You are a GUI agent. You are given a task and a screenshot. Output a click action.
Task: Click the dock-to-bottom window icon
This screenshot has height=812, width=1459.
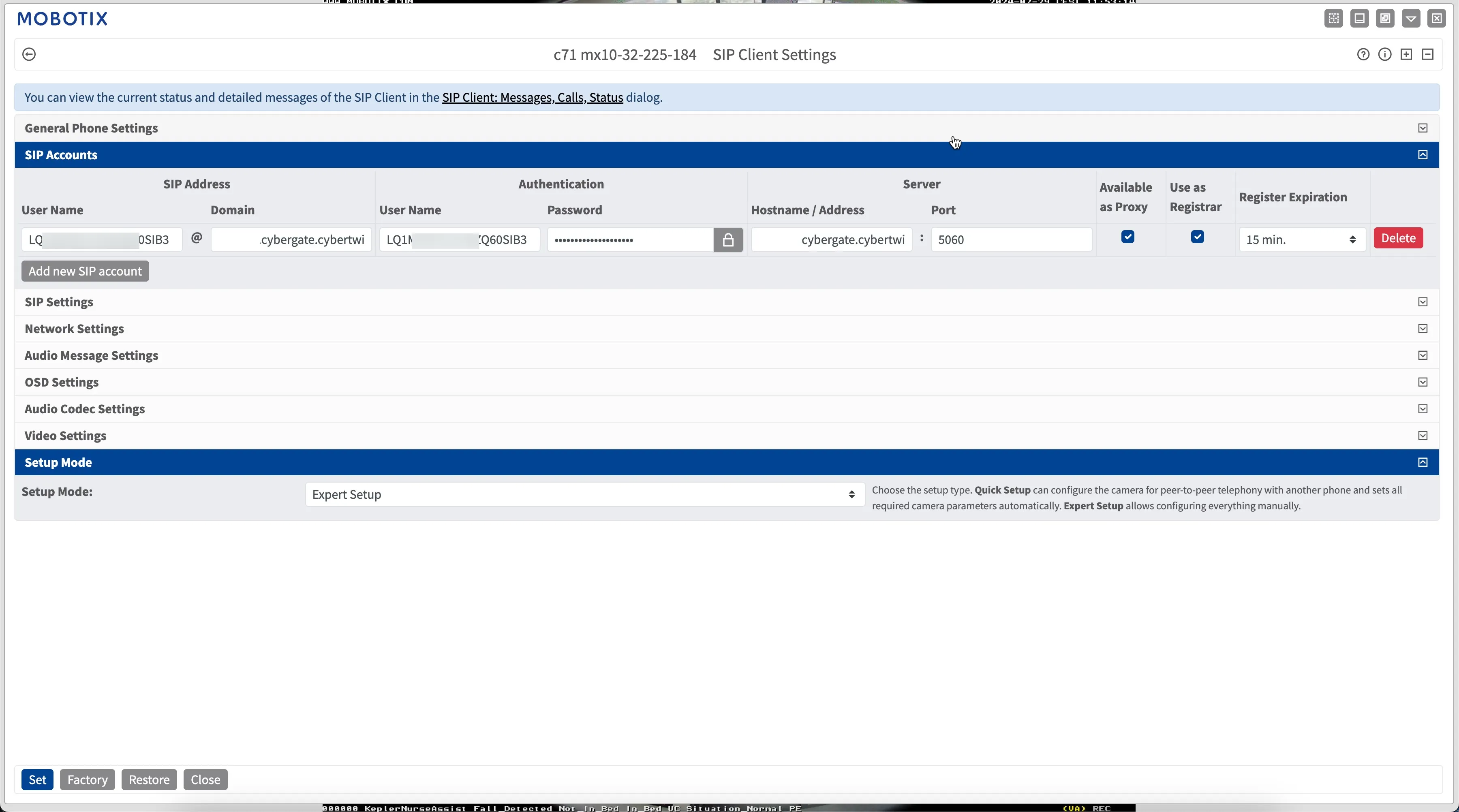1359,19
